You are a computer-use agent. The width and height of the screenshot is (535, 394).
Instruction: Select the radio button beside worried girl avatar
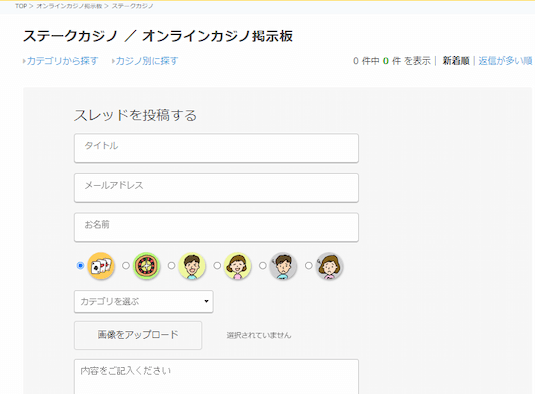click(308, 265)
